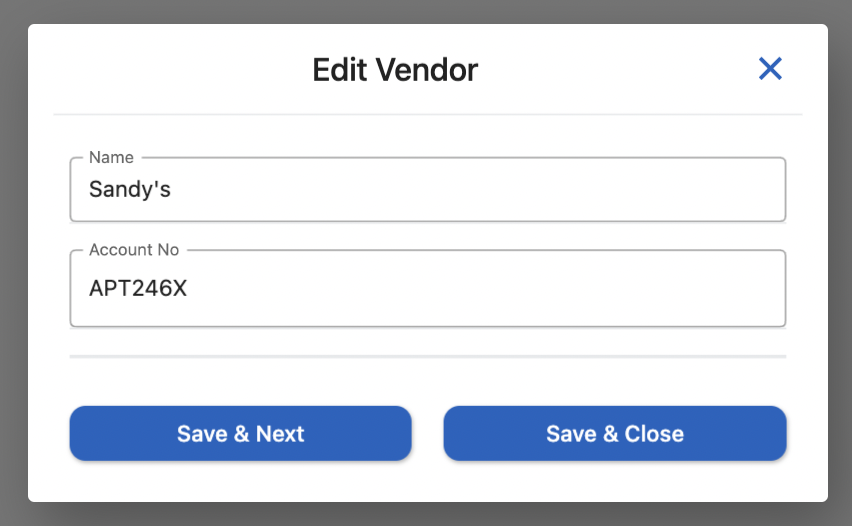The width and height of the screenshot is (852, 526).
Task: Save vendor and go to next
Action: (x=240, y=433)
